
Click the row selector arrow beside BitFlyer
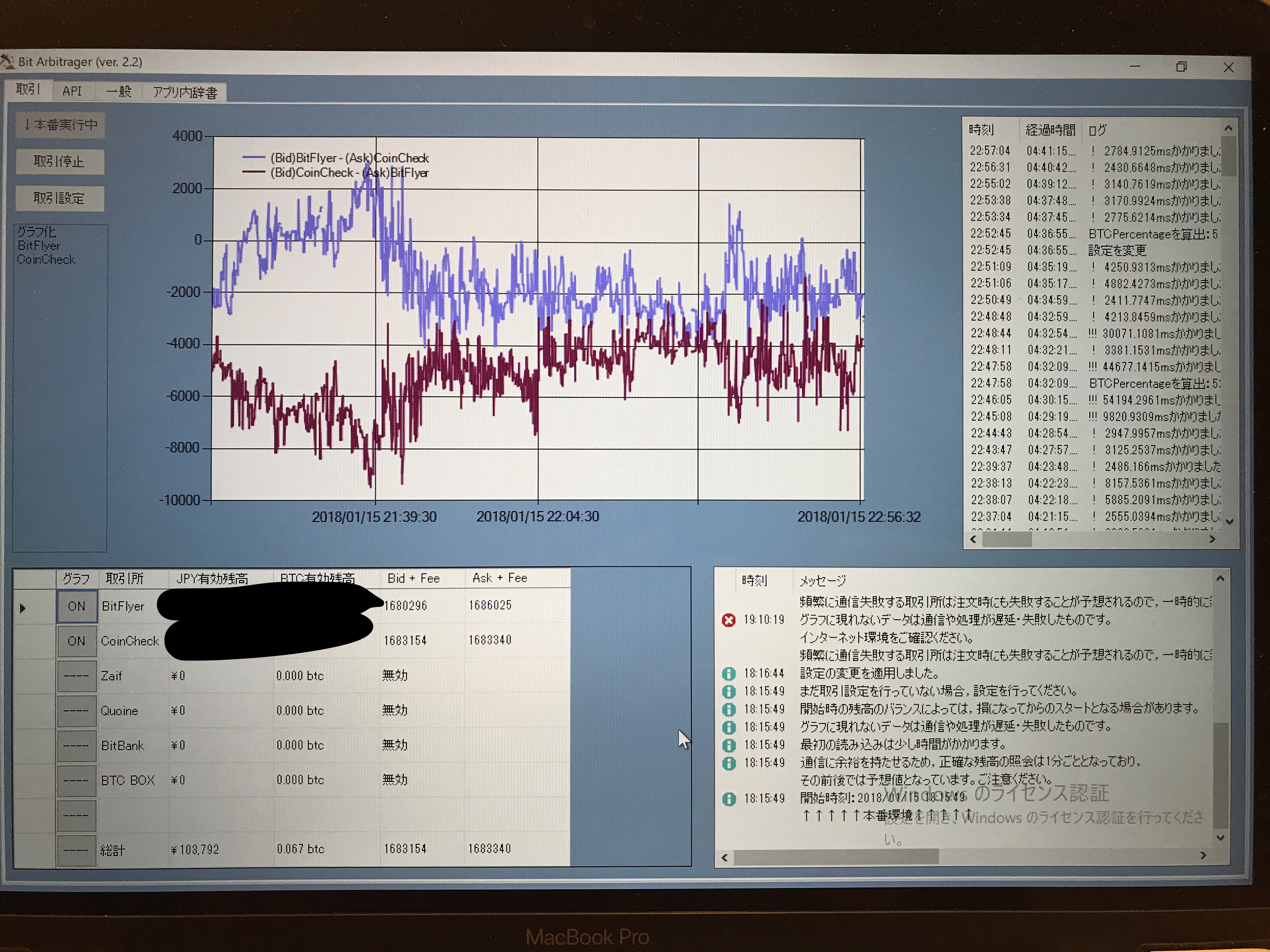pyautogui.click(x=22, y=608)
